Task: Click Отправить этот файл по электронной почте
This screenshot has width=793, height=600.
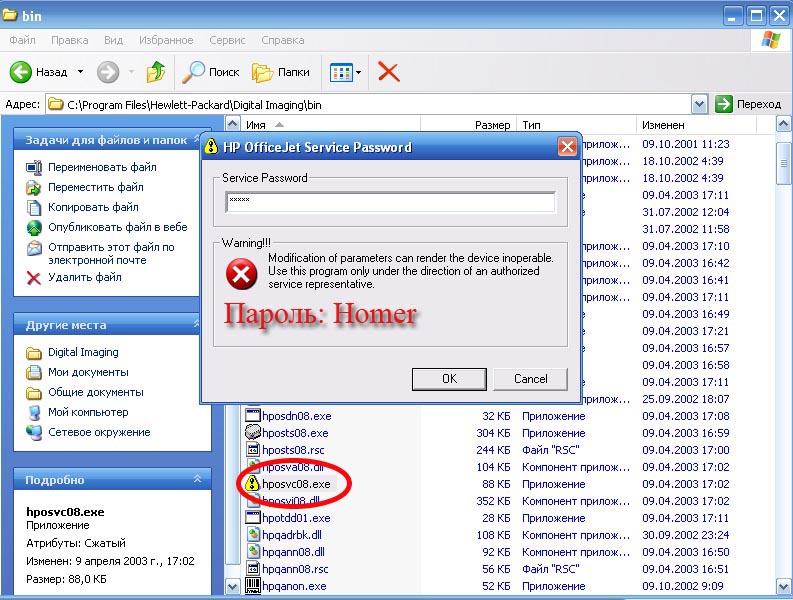Action: point(111,253)
